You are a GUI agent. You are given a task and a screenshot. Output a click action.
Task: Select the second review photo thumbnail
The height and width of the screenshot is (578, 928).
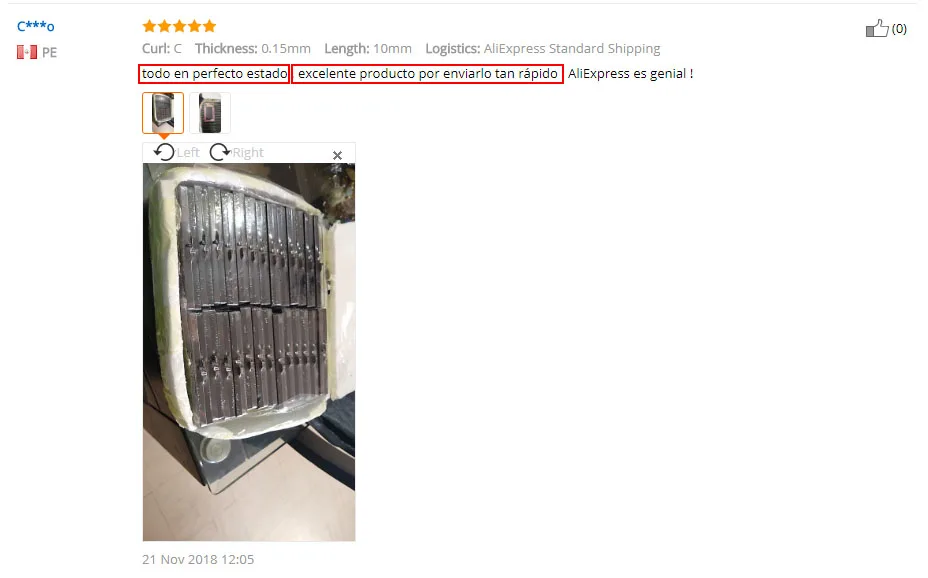(210, 112)
